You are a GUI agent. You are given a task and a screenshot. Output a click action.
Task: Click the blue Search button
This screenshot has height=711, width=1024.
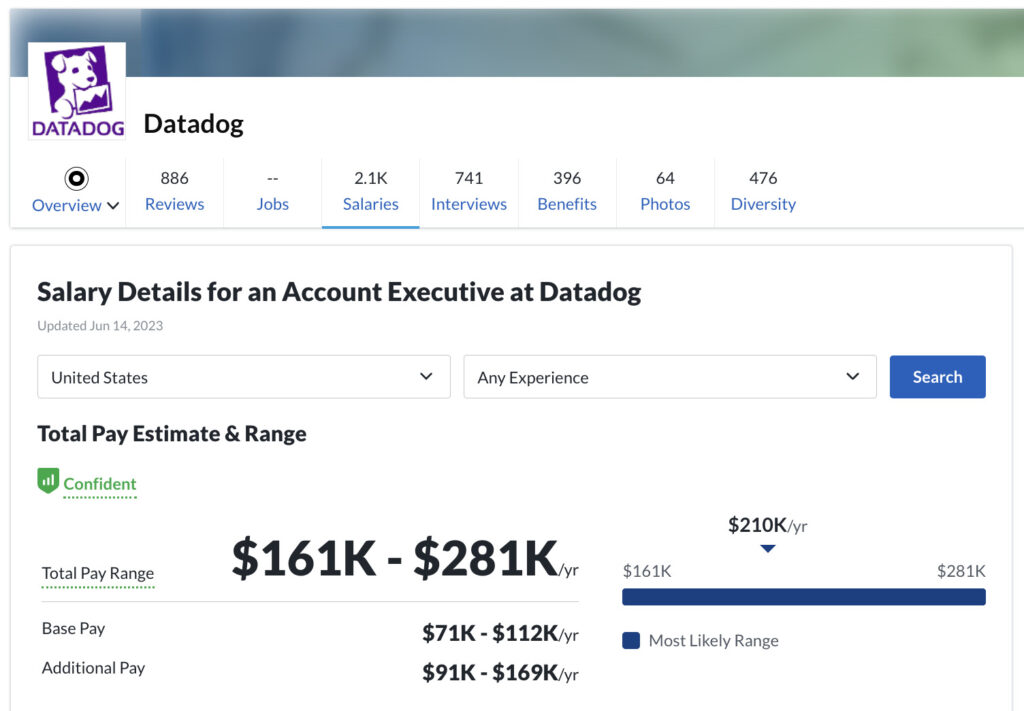pyautogui.click(x=937, y=377)
